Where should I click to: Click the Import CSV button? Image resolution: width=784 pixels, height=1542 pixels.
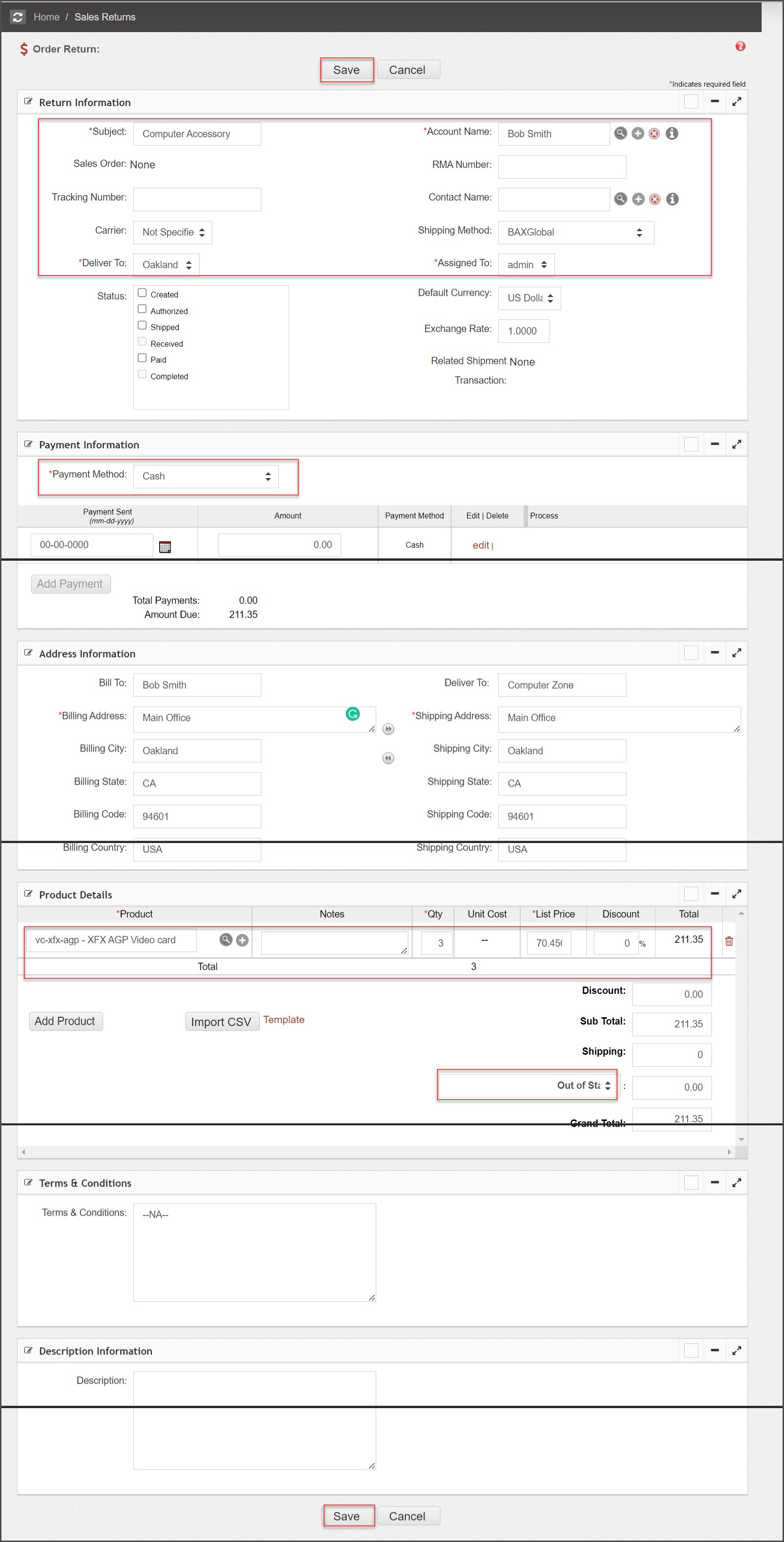click(x=221, y=1022)
